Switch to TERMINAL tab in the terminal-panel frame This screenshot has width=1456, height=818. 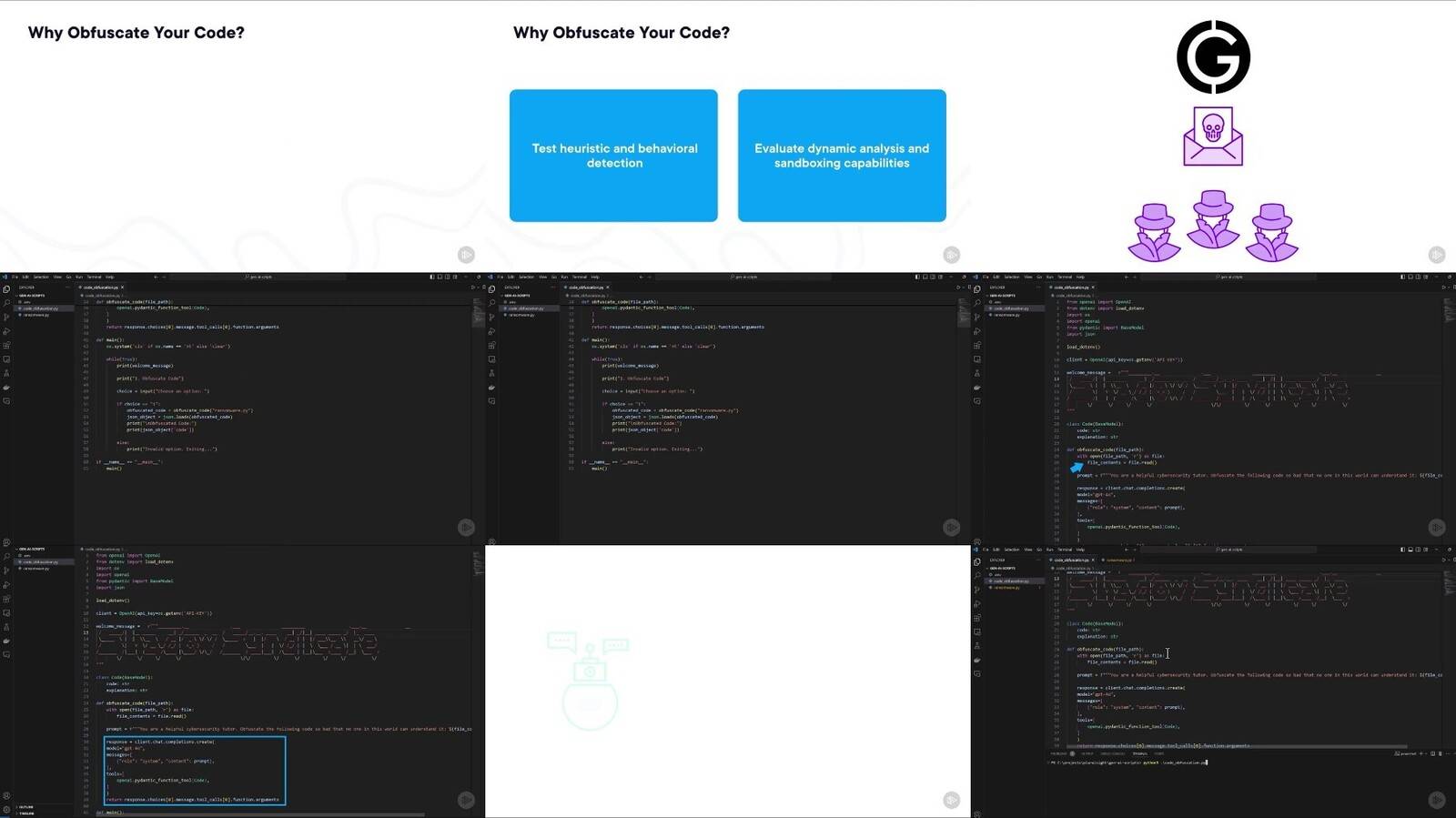coord(1139,753)
